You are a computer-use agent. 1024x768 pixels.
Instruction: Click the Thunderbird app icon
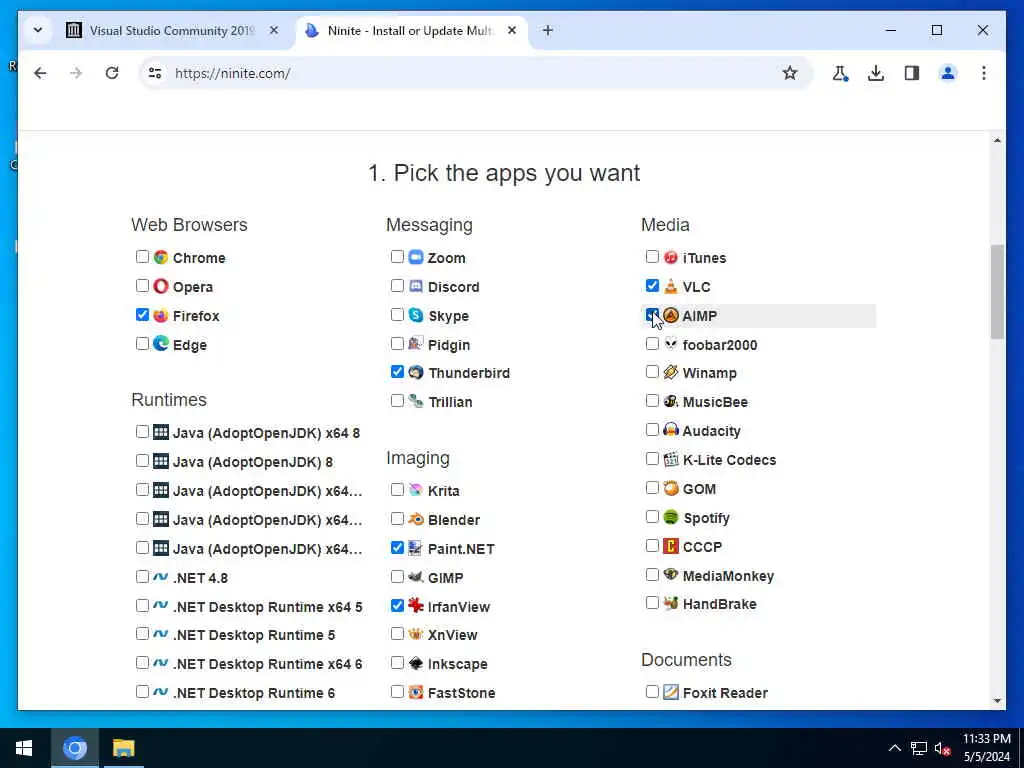tap(416, 372)
